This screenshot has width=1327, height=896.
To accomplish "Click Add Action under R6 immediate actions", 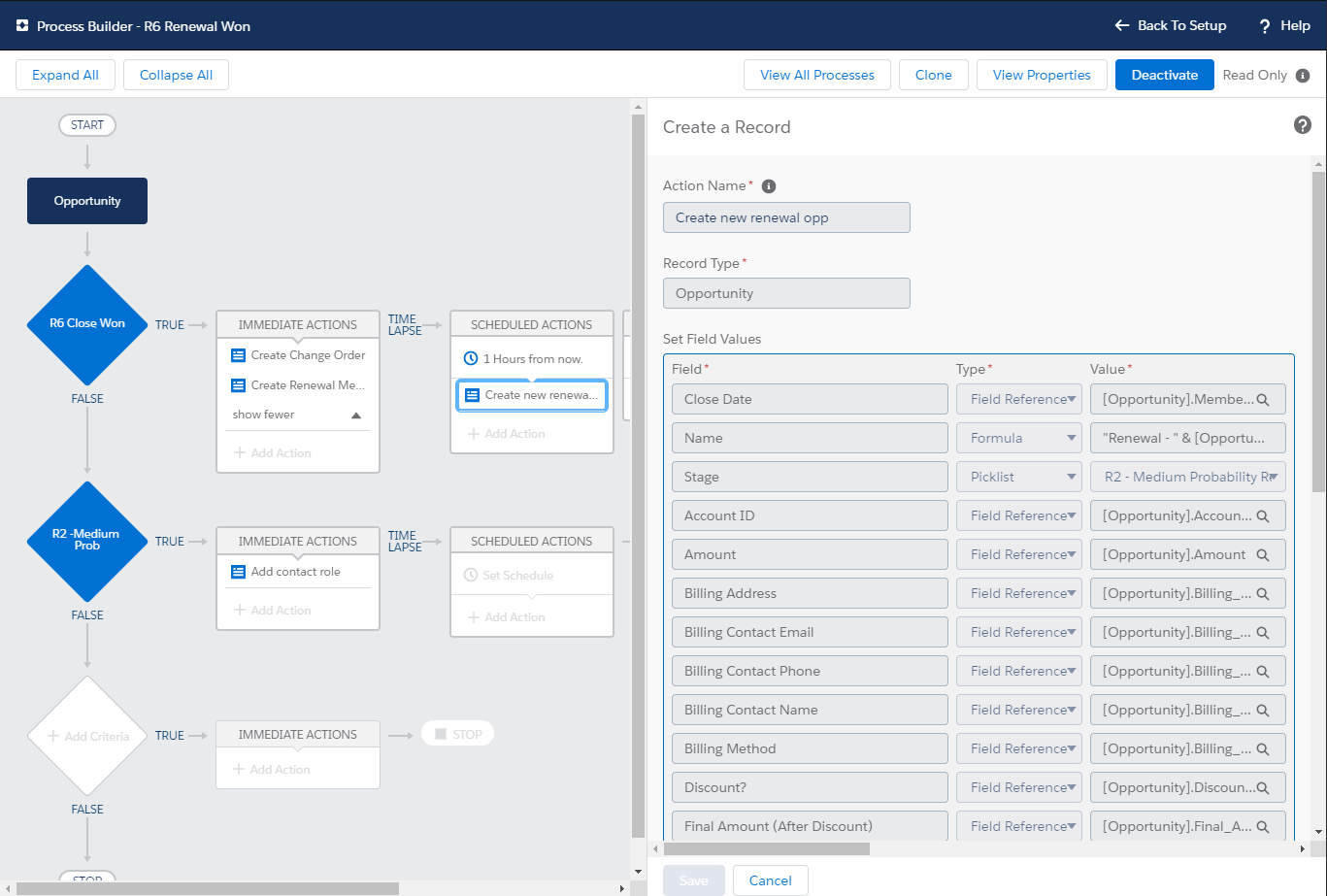I will click(x=273, y=453).
